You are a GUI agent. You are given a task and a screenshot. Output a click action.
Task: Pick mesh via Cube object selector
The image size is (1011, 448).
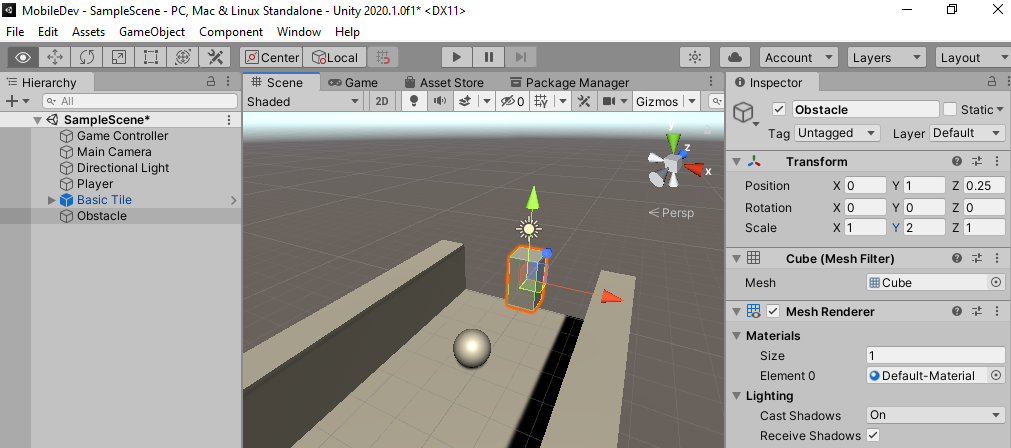(996, 282)
